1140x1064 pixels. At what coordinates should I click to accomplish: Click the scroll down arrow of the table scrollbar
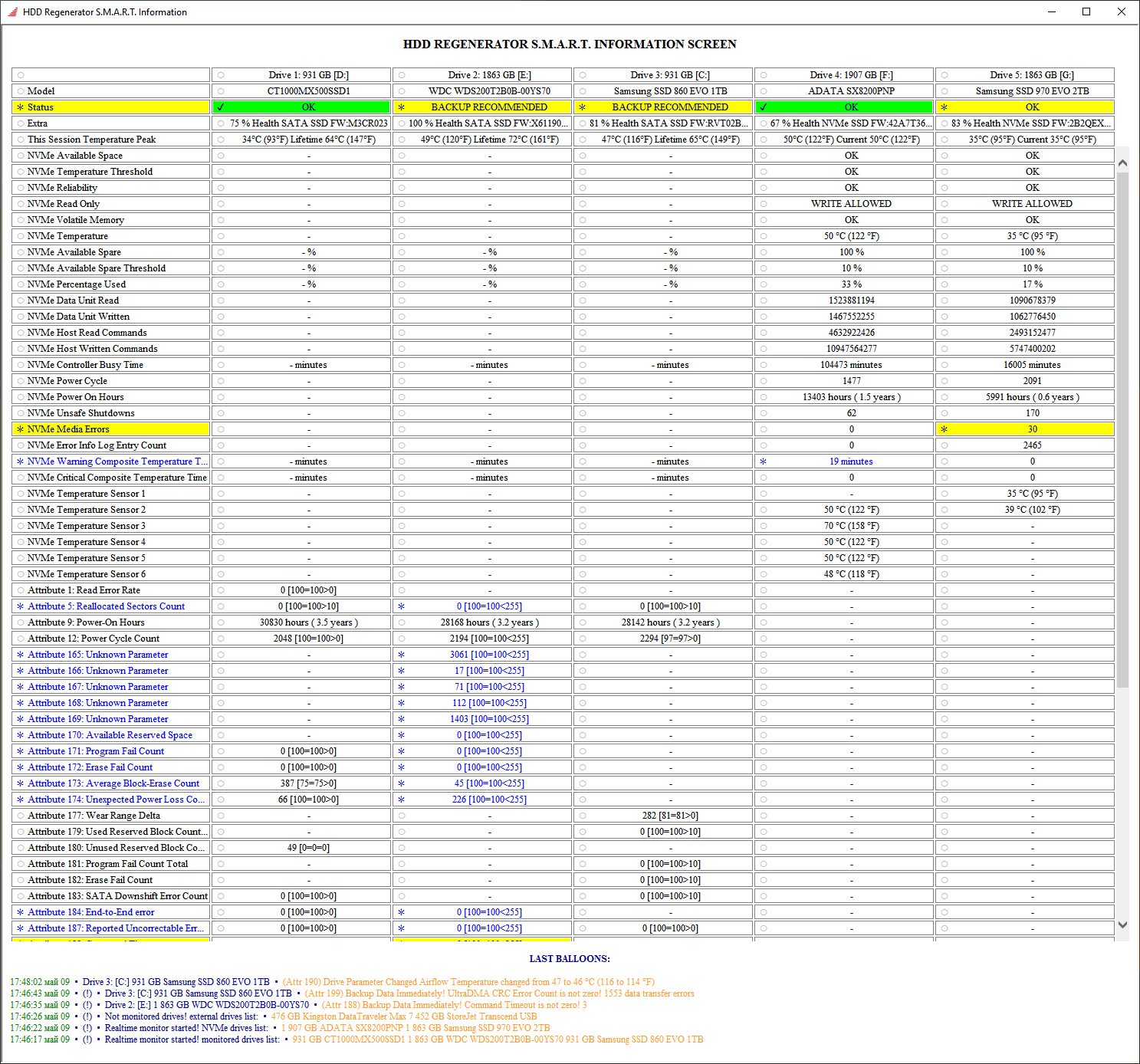pyautogui.click(x=1122, y=925)
